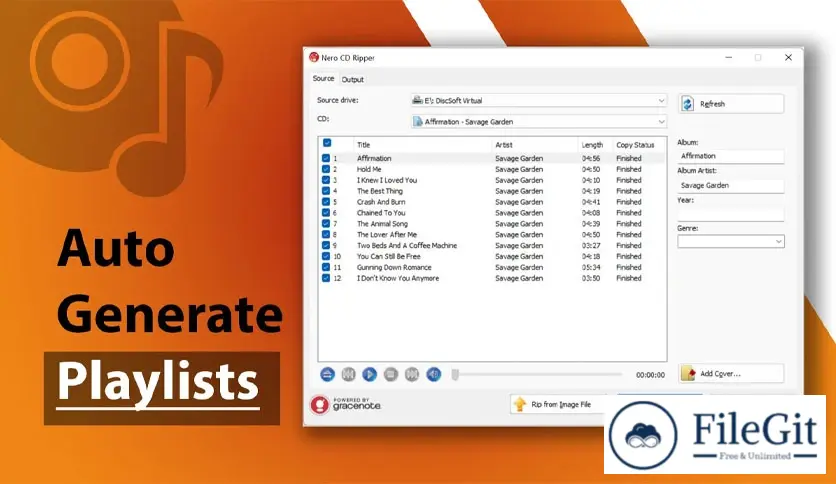Select the track title 'Hold Me'
The image size is (836, 484).
369,169
